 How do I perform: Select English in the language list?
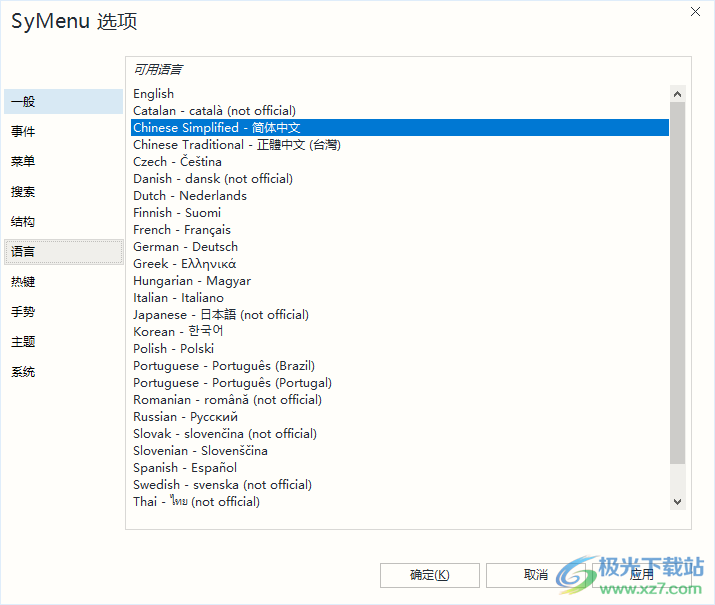[x=400, y=94]
